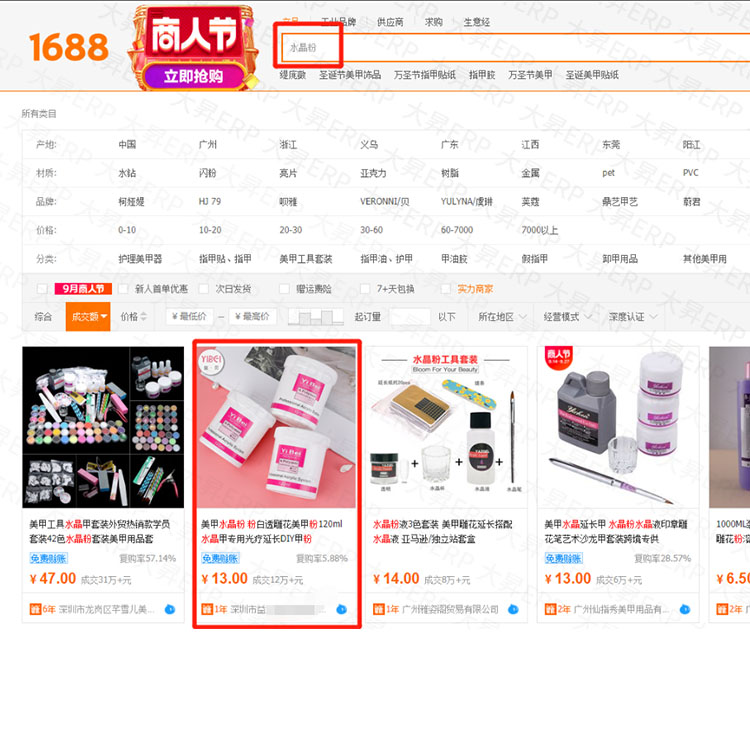
Task: Click the 1688 logo
Action: (69, 47)
